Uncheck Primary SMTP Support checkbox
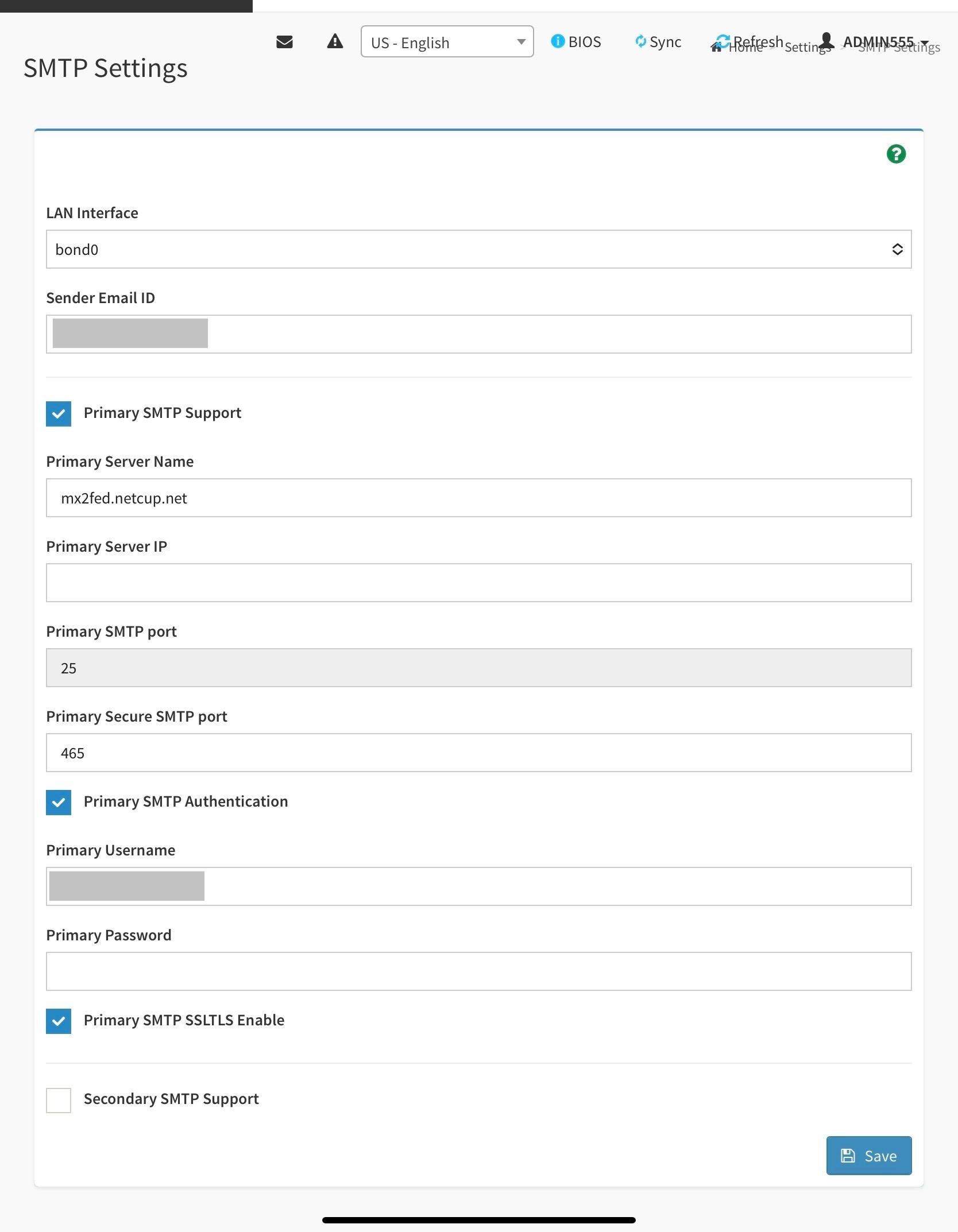This screenshot has width=958, height=1232. [59, 413]
